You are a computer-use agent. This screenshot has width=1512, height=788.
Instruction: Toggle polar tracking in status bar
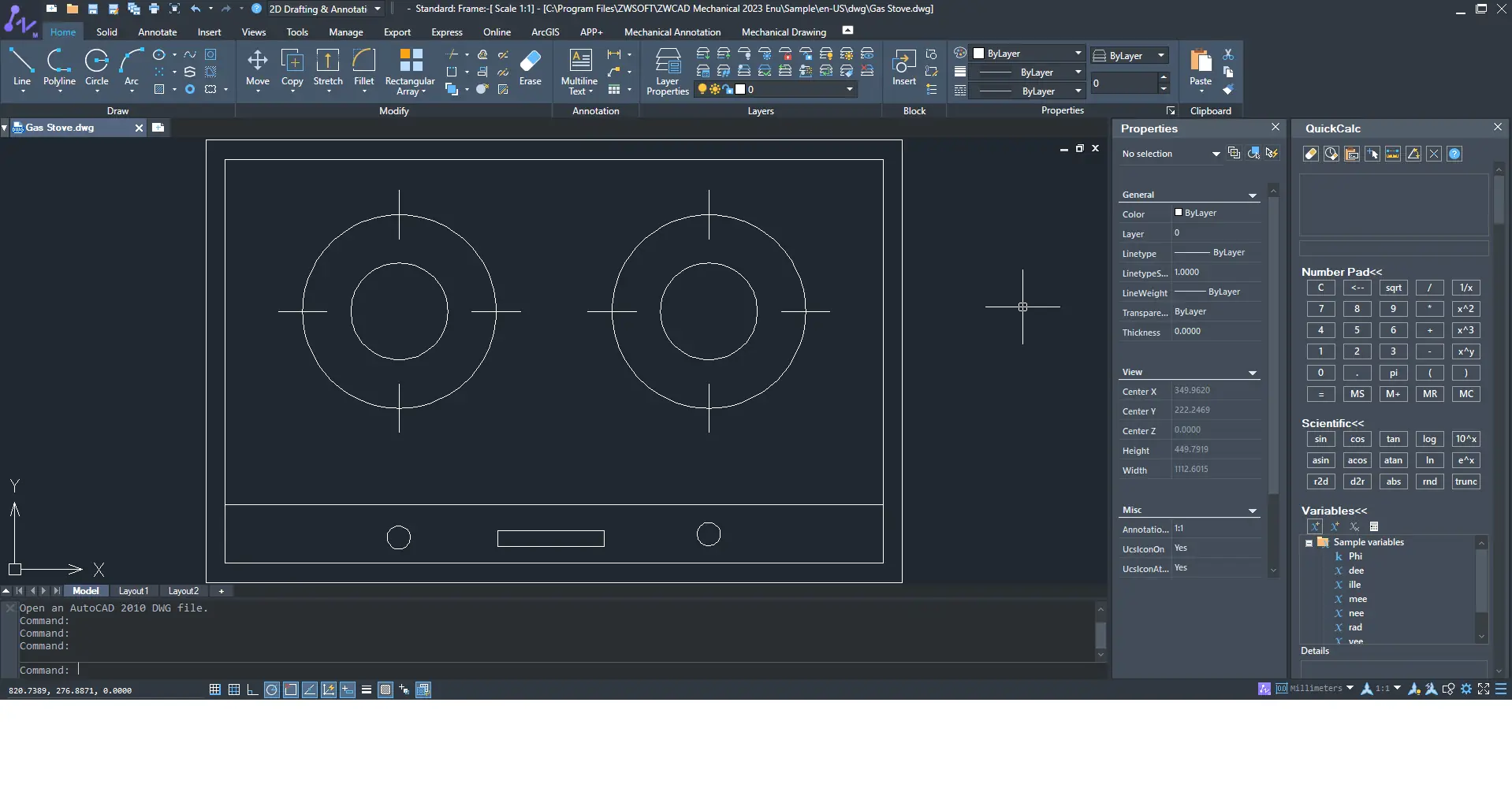point(272,690)
